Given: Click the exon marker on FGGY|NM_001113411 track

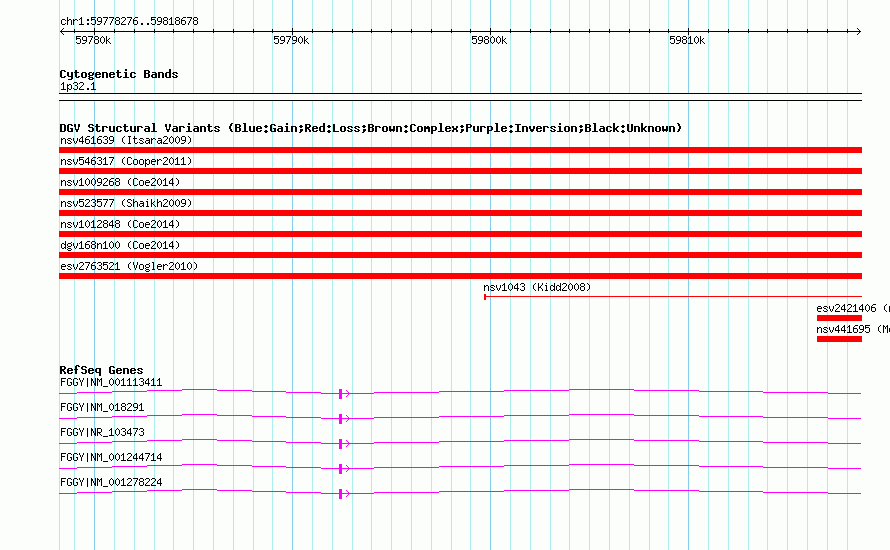Looking at the screenshot, I should point(341,393).
